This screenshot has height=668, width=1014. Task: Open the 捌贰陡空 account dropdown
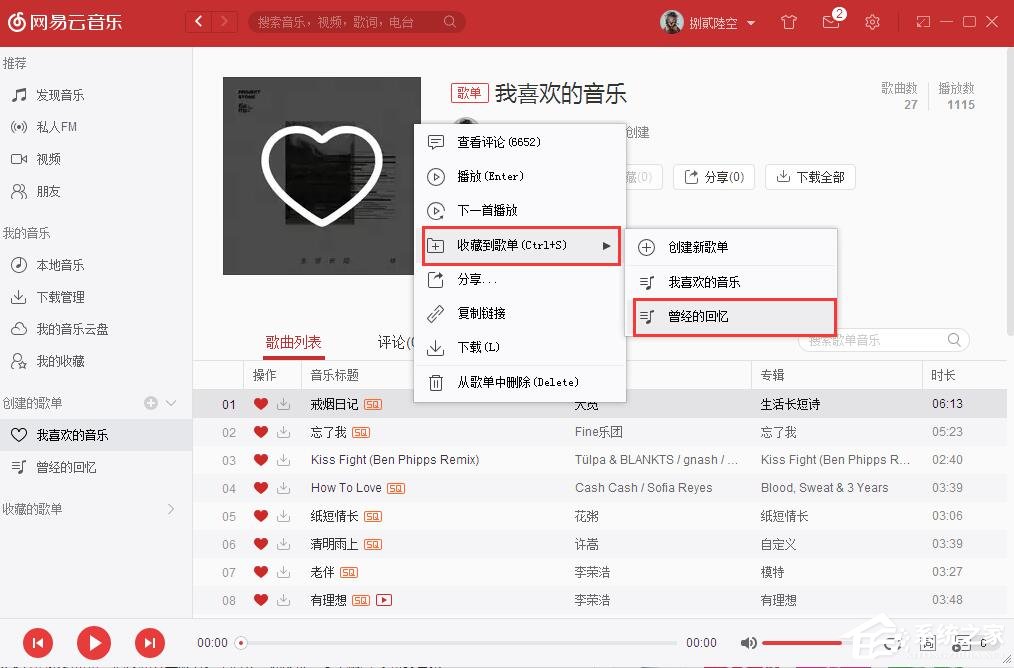(x=706, y=21)
